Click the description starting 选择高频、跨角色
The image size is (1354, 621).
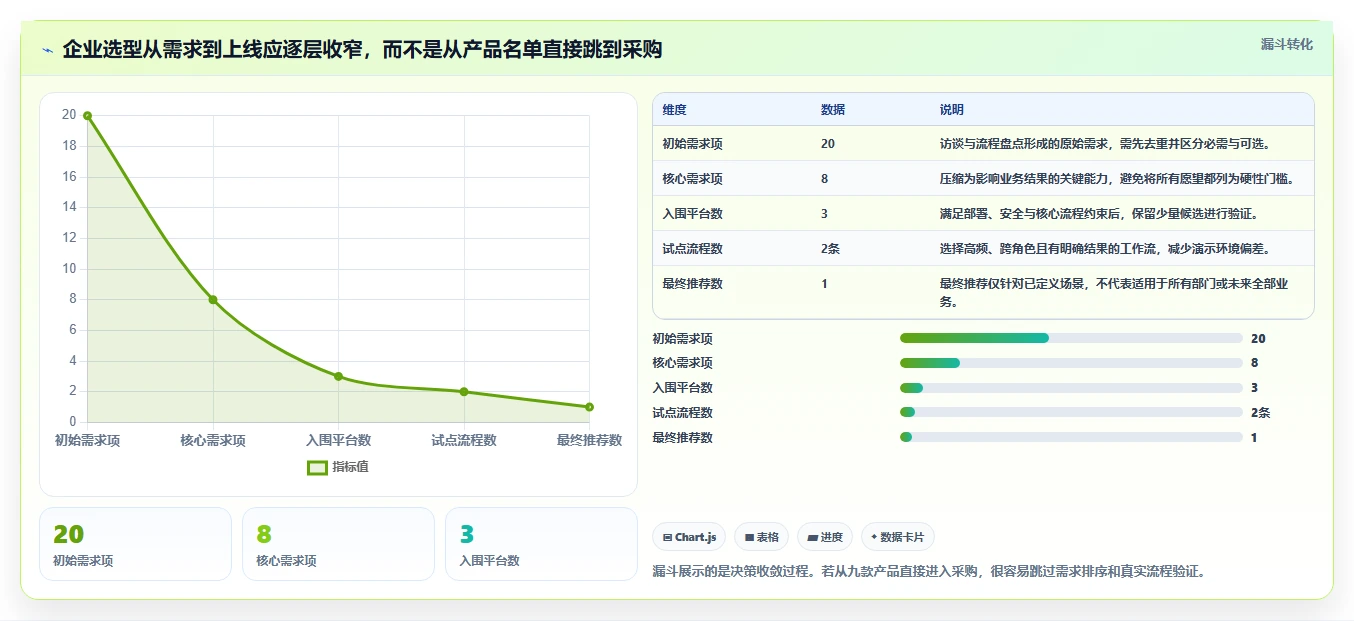pos(1105,249)
